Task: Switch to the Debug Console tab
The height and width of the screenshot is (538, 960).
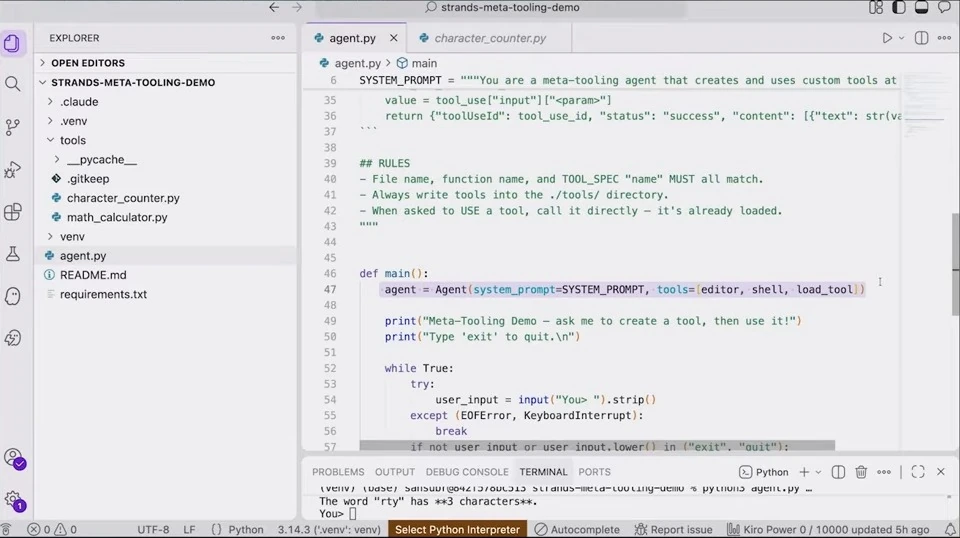Action: (x=467, y=472)
